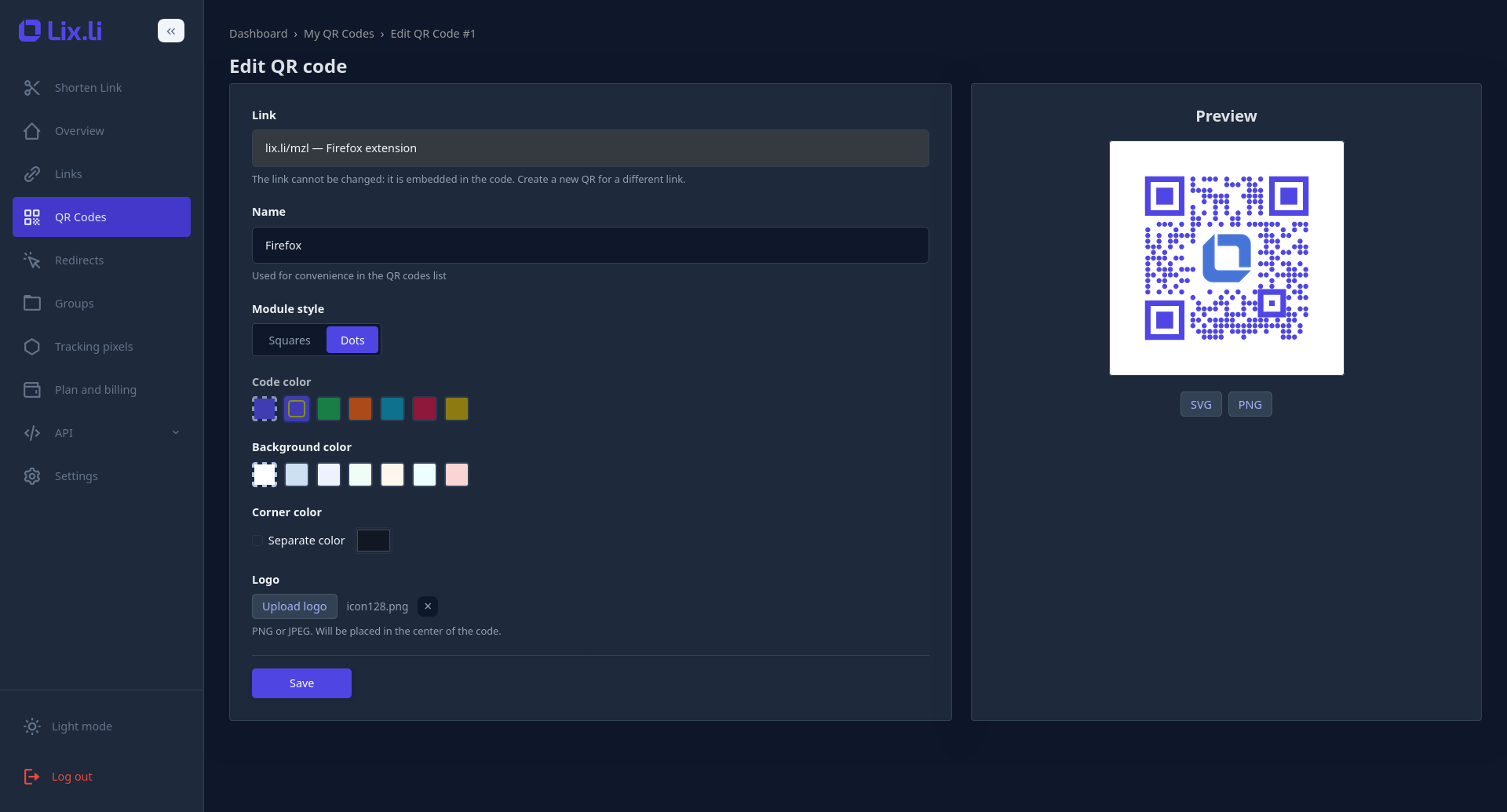
Task: Select the lavender background color
Action: click(x=329, y=475)
